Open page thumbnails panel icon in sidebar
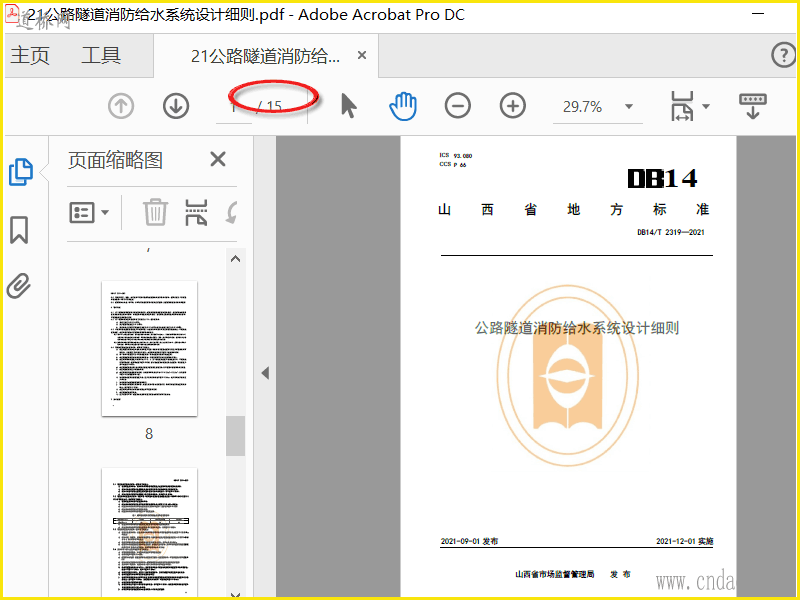 coord(21,172)
